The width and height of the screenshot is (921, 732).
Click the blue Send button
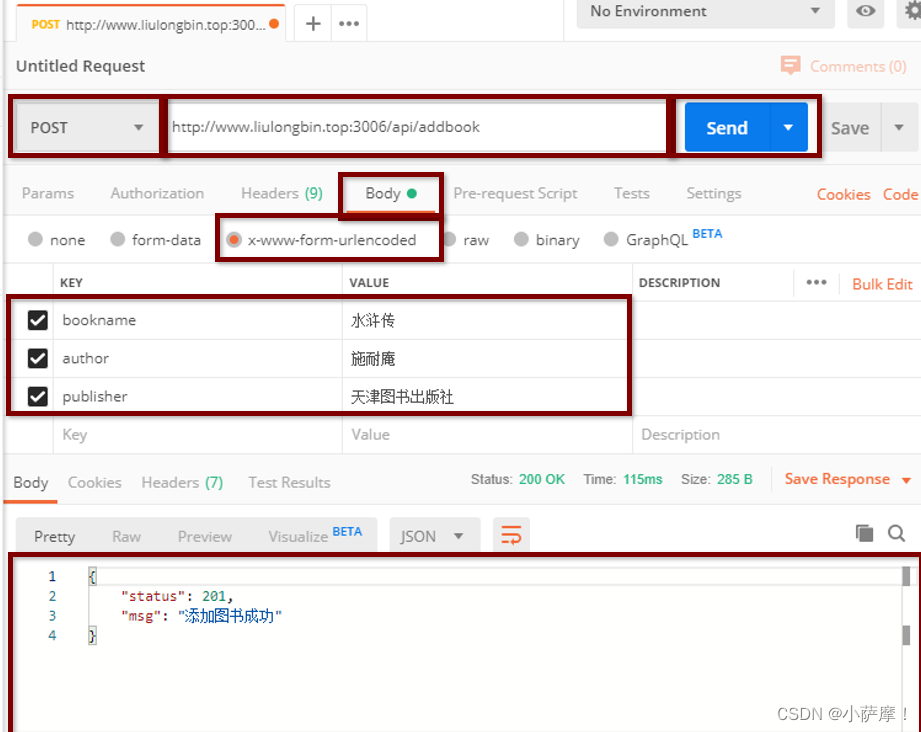click(727, 127)
